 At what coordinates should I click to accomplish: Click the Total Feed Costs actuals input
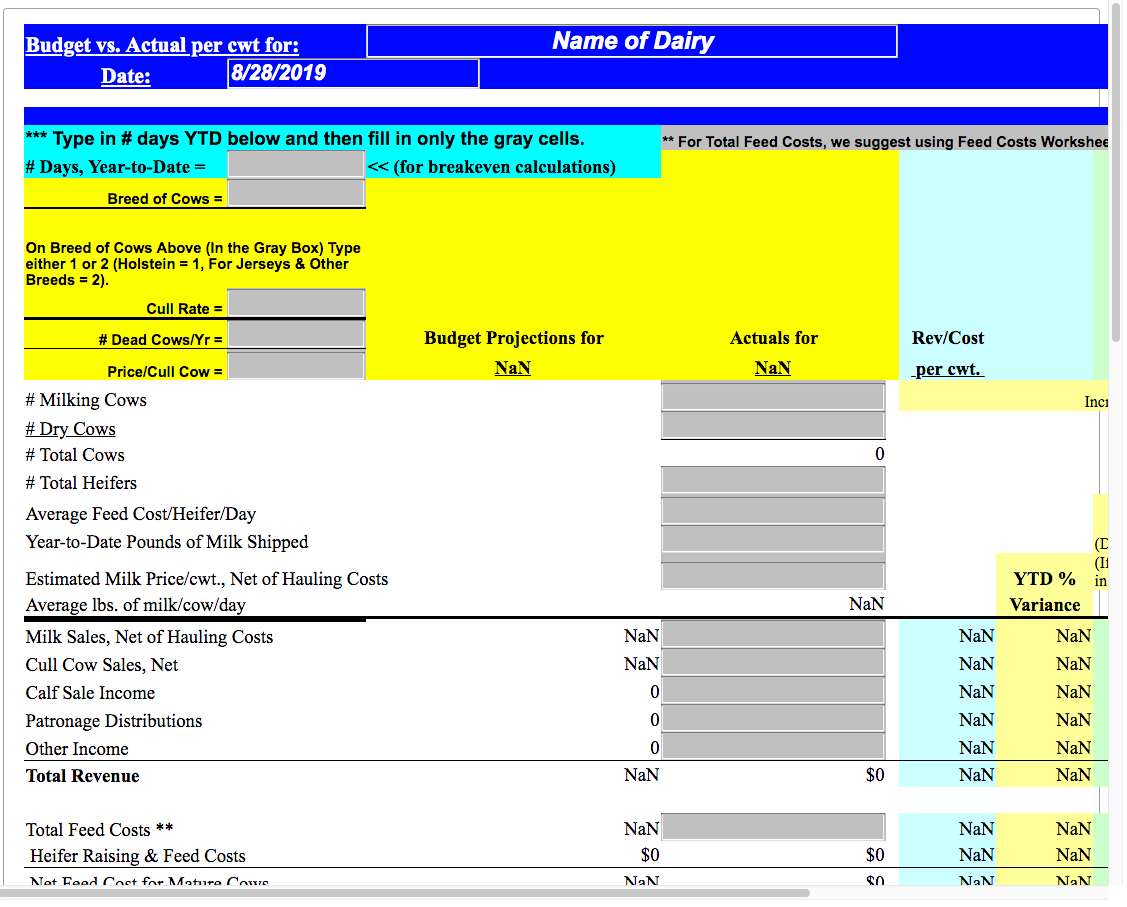(773, 827)
